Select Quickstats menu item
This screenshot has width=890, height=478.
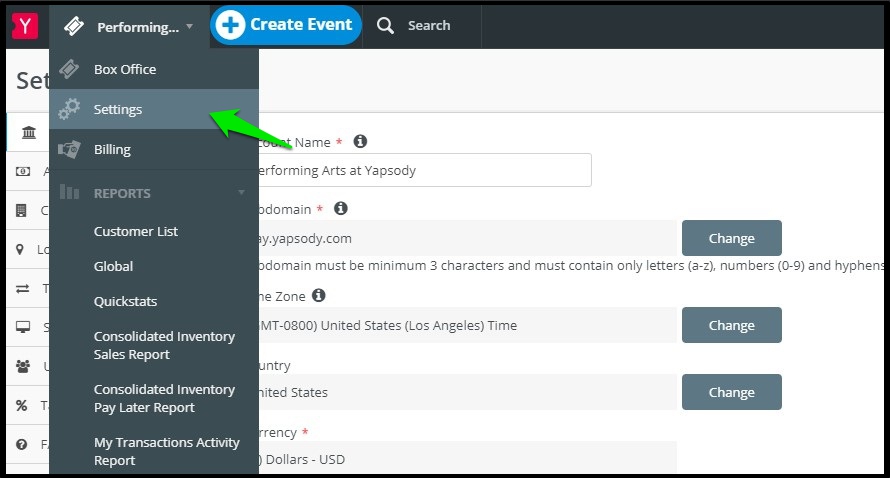click(125, 301)
